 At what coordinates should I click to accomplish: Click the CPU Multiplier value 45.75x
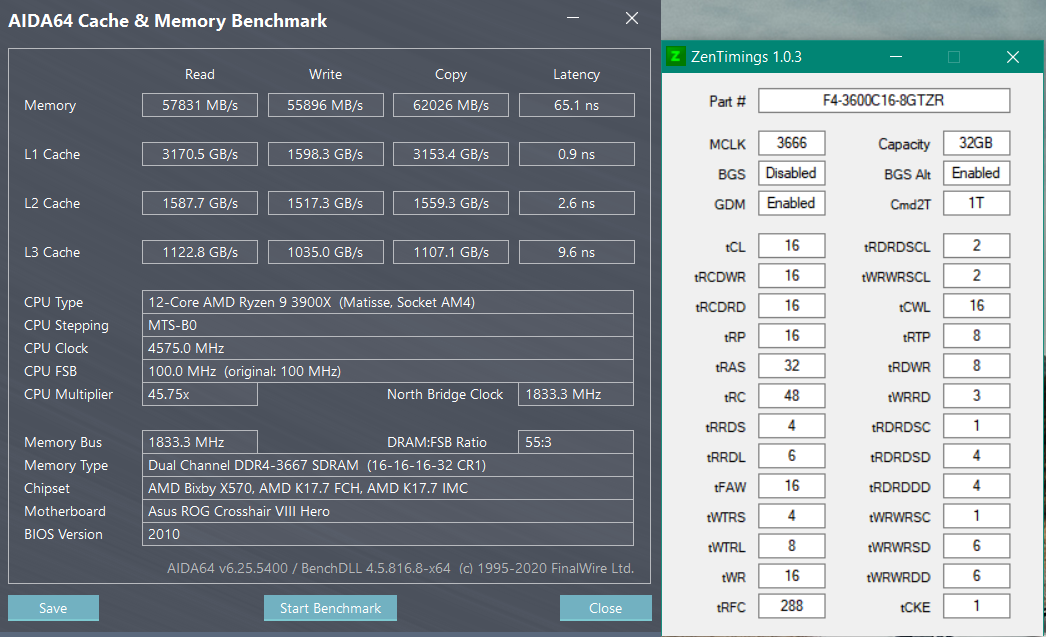[199, 394]
